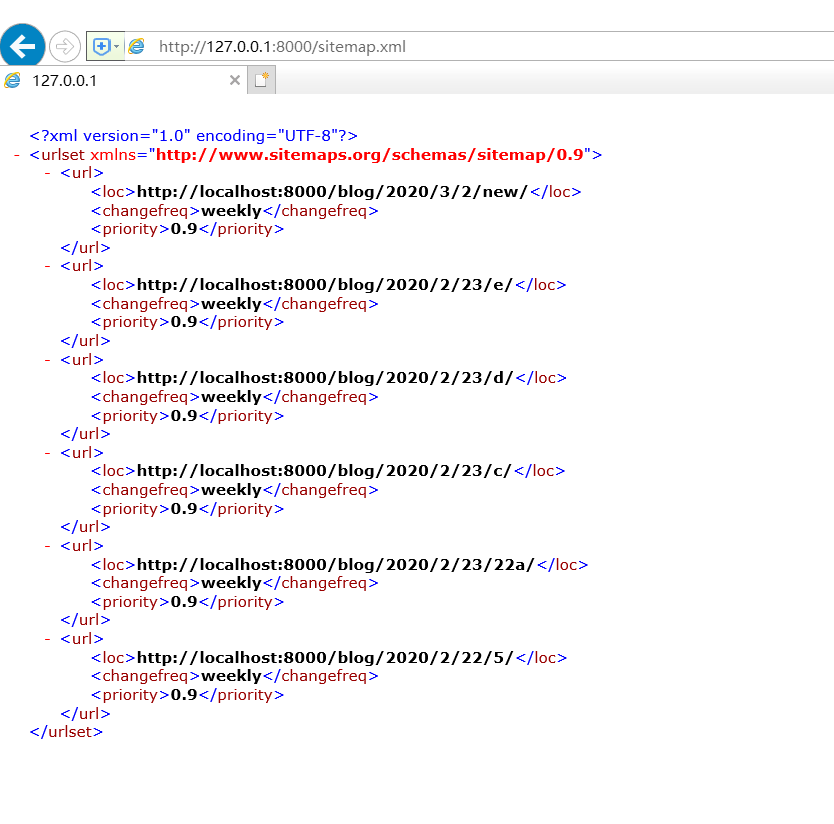
Task: Click loc text http://localhost:8000/blog/2020/3/2/new/
Action: click(332, 192)
